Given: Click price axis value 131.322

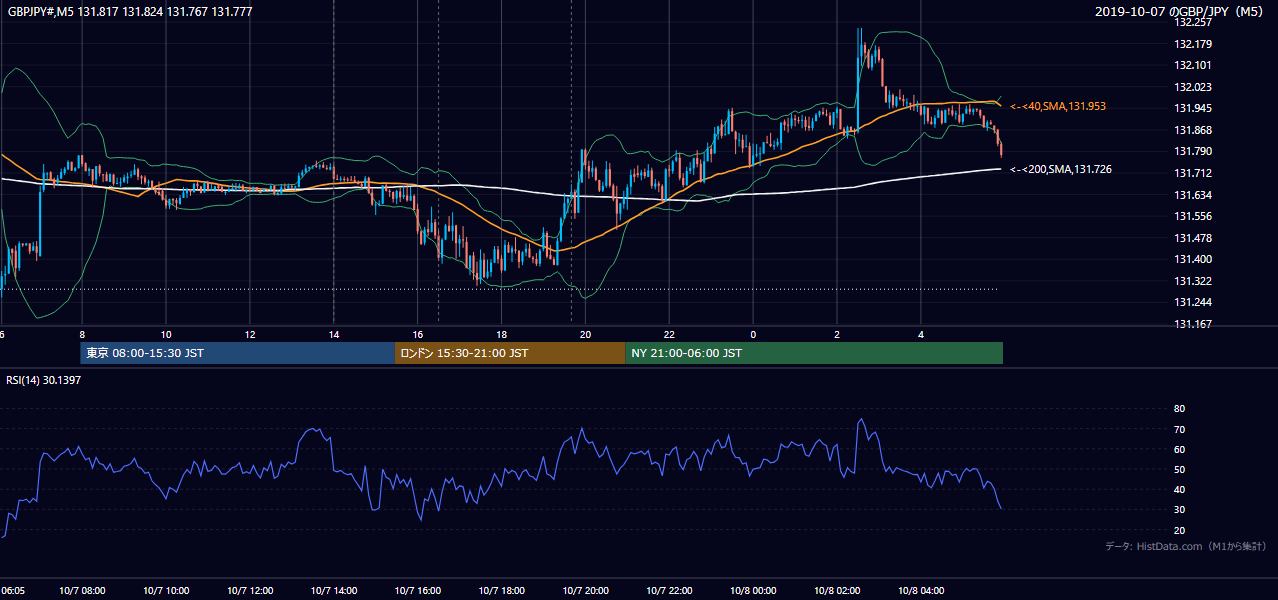Looking at the screenshot, I should tap(1193, 281).
